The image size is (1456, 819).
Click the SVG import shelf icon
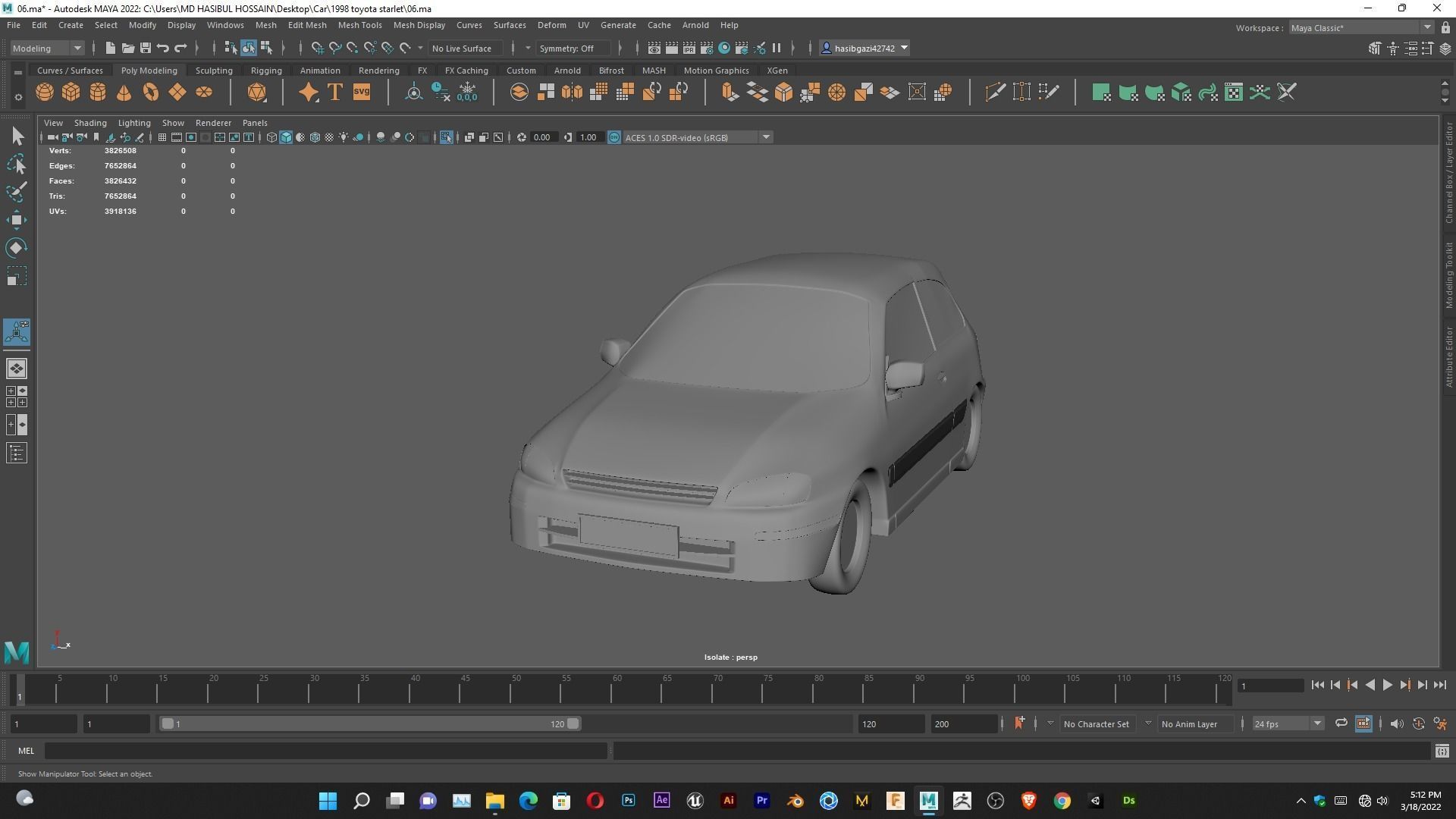(x=362, y=93)
